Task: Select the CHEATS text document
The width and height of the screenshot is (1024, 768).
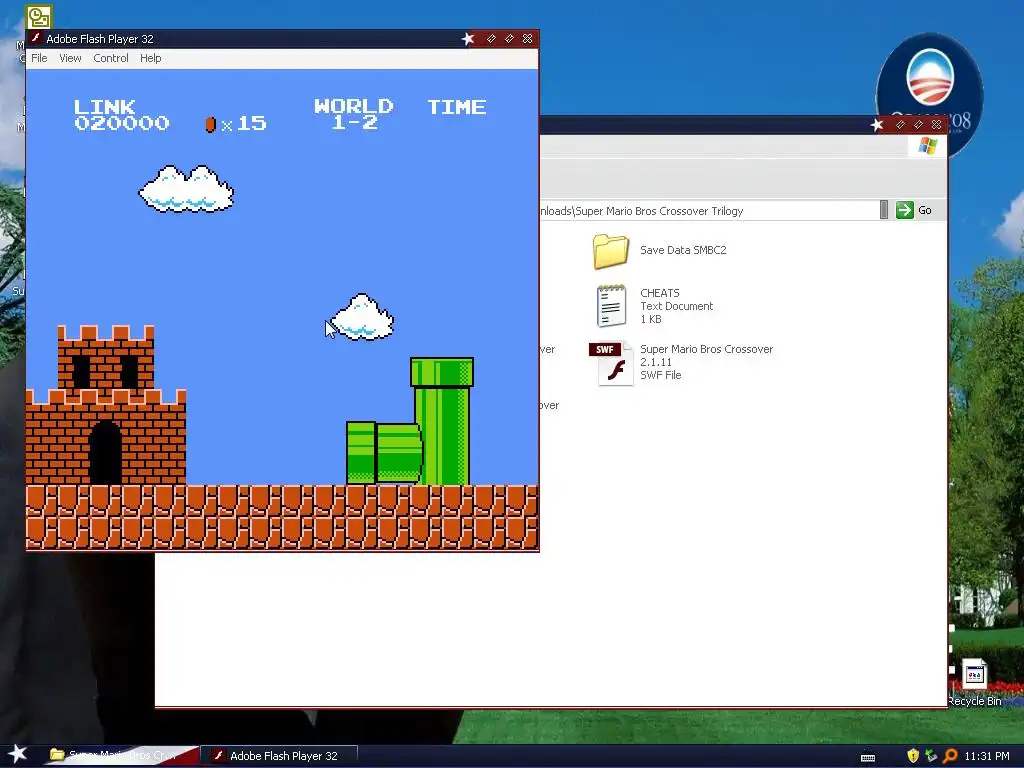Action: click(x=655, y=306)
